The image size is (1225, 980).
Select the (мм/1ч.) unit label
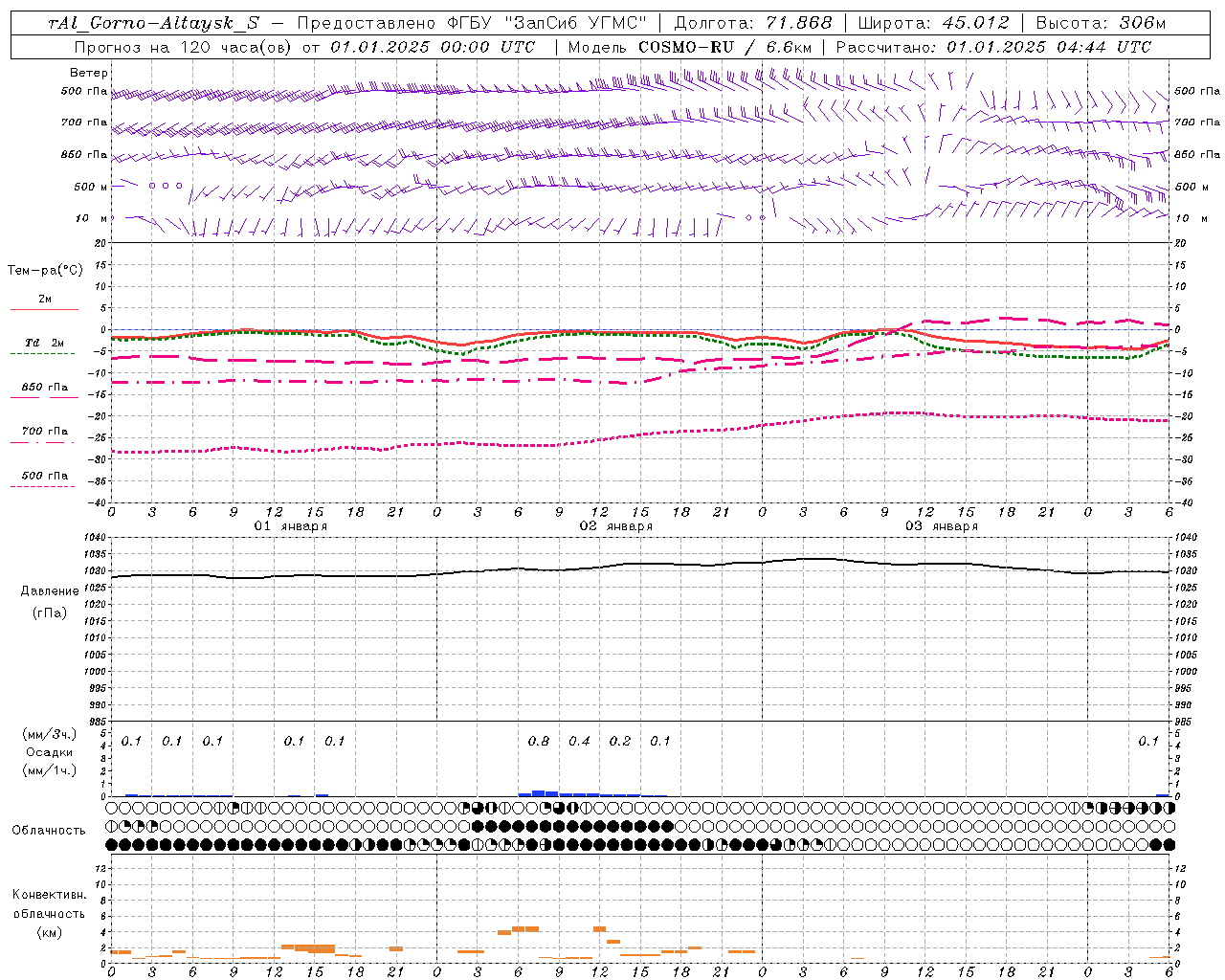pos(49,770)
